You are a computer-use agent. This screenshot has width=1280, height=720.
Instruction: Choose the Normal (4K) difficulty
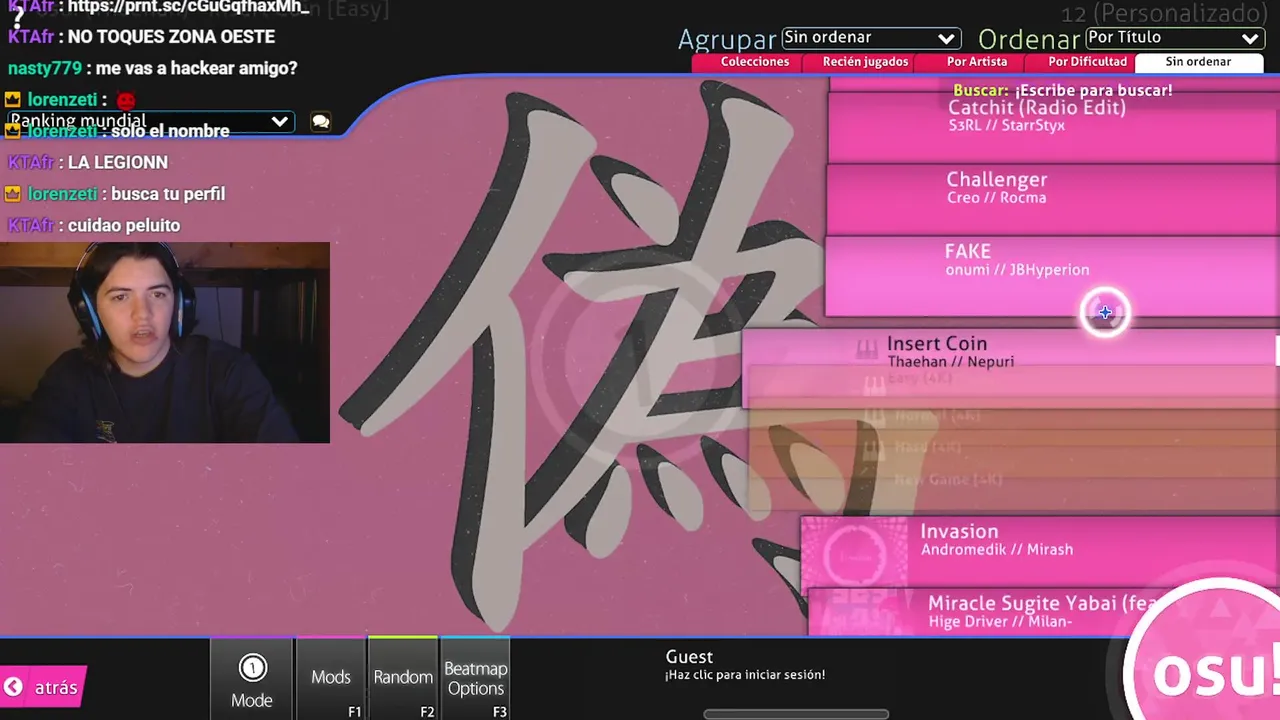1014,415
